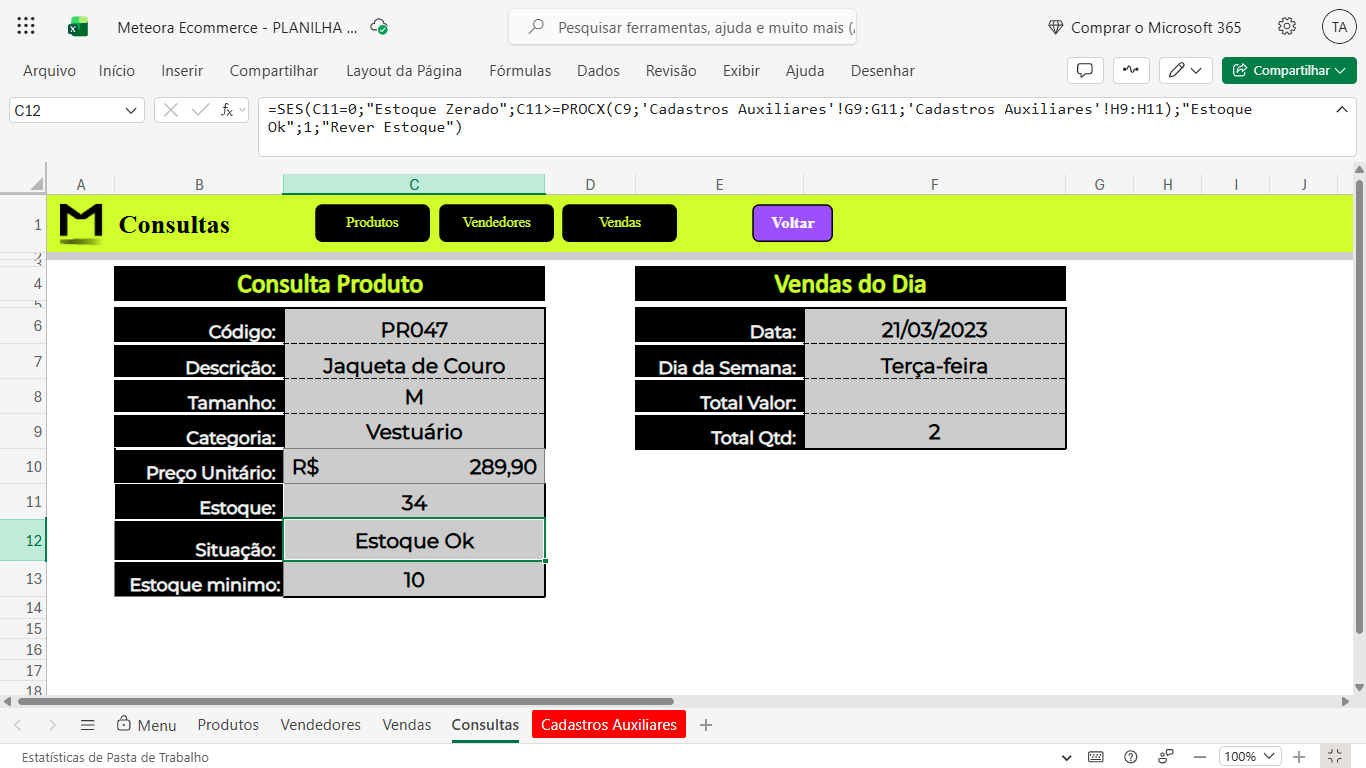Click the search tools input box
Image resolution: width=1366 pixels, height=768 pixels.
pos(682,28)
